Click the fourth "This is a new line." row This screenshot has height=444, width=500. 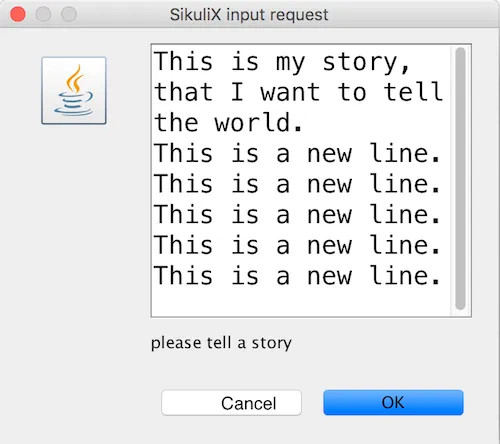[297, 245]
